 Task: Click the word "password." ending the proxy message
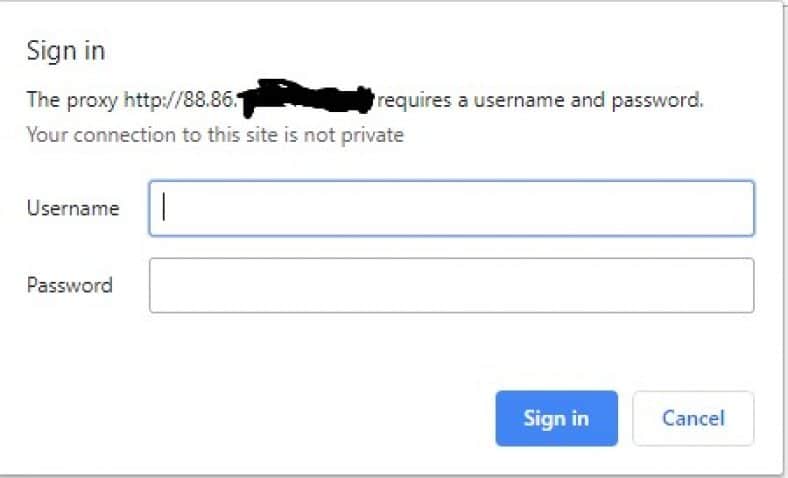[x=657, y=100]
